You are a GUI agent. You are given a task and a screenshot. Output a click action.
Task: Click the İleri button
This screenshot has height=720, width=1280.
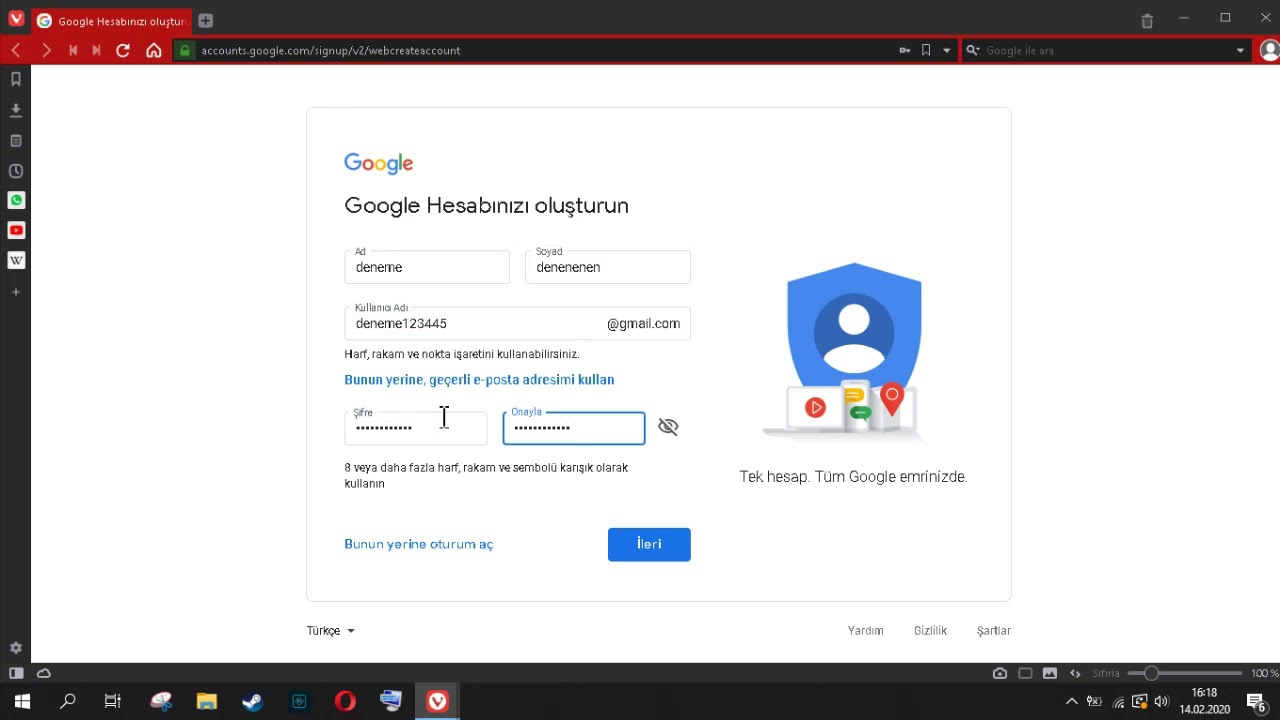click(649, 544)
